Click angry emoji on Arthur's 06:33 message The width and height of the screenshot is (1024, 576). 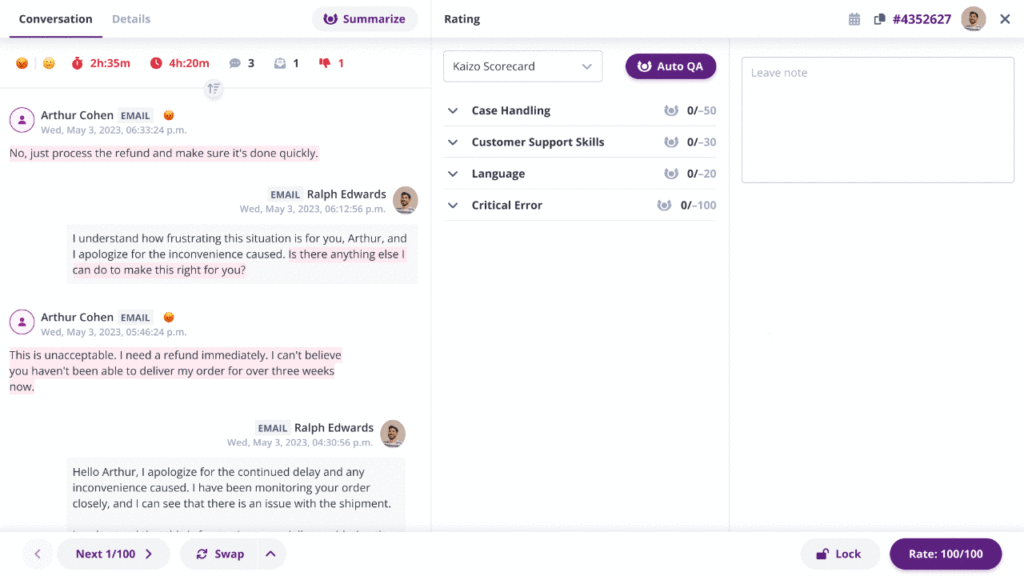[x=168, y=116]
